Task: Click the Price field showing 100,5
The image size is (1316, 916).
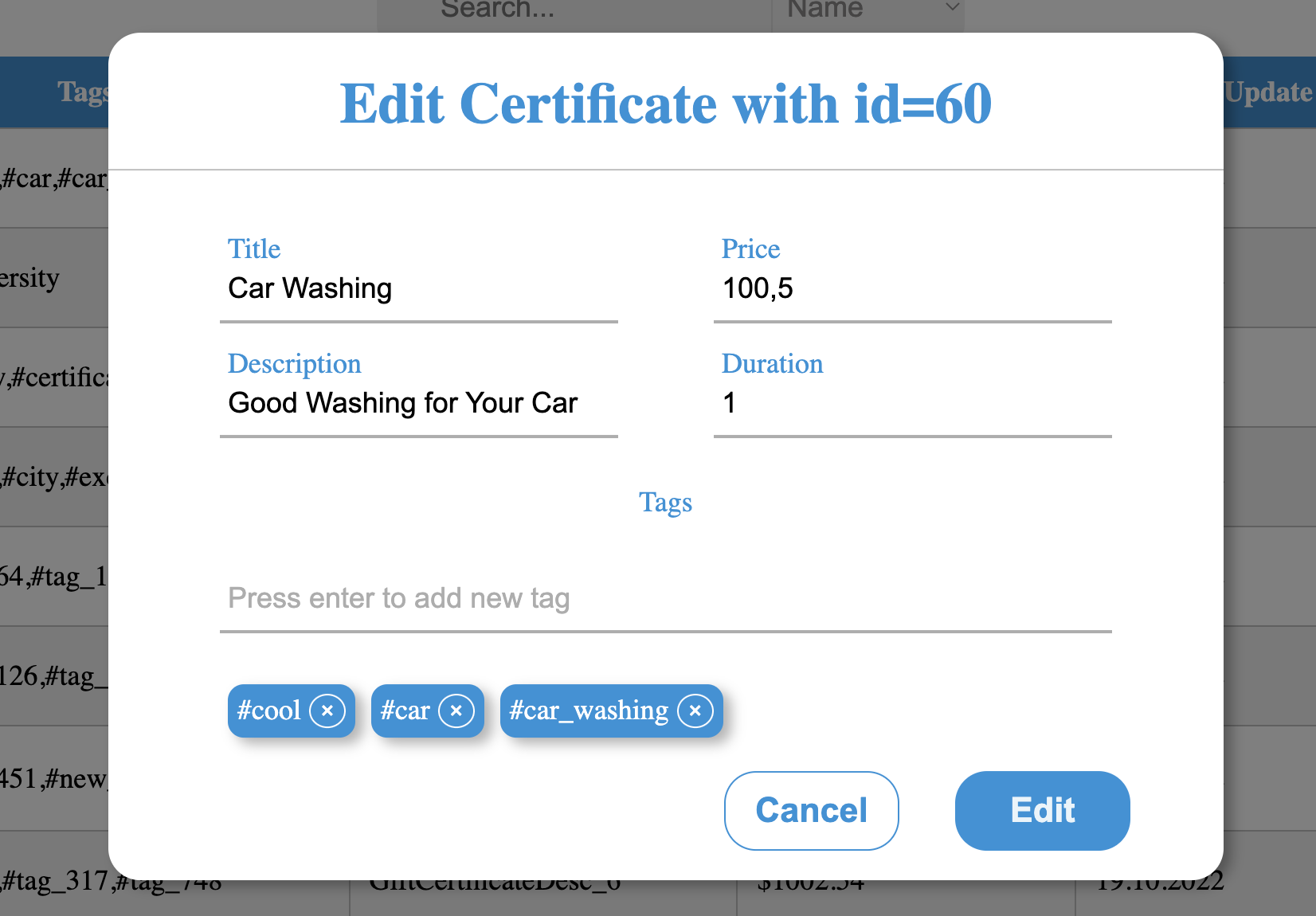Action: (x=913, y=288)
